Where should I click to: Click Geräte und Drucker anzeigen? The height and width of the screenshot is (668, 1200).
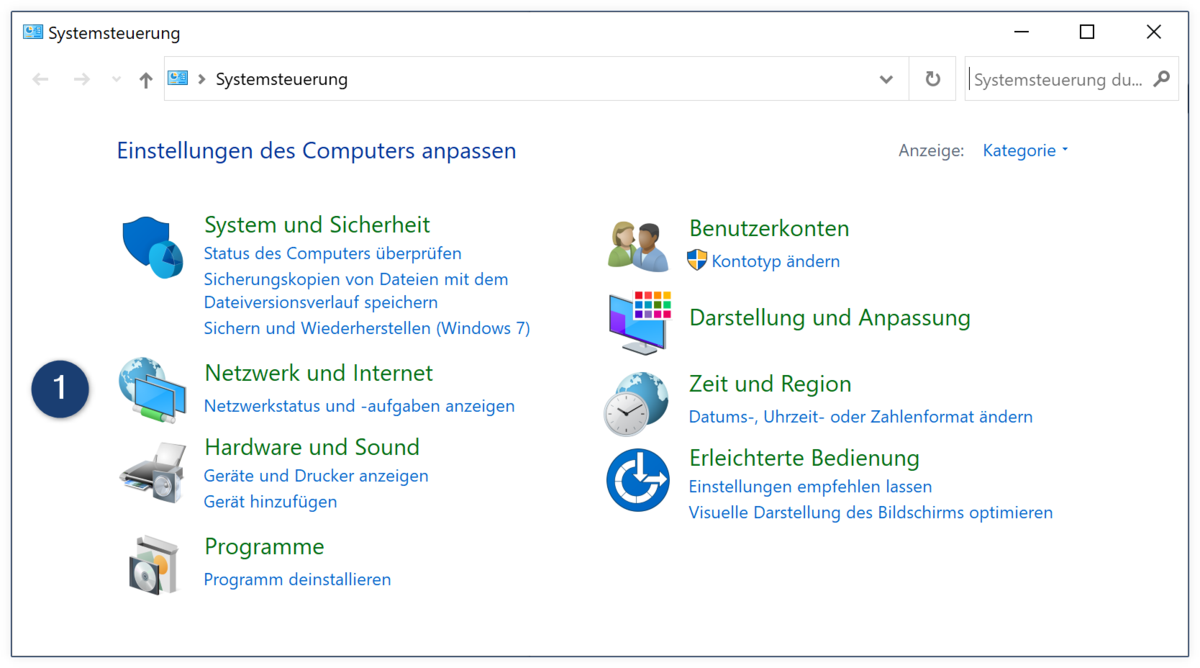(316, 476)
